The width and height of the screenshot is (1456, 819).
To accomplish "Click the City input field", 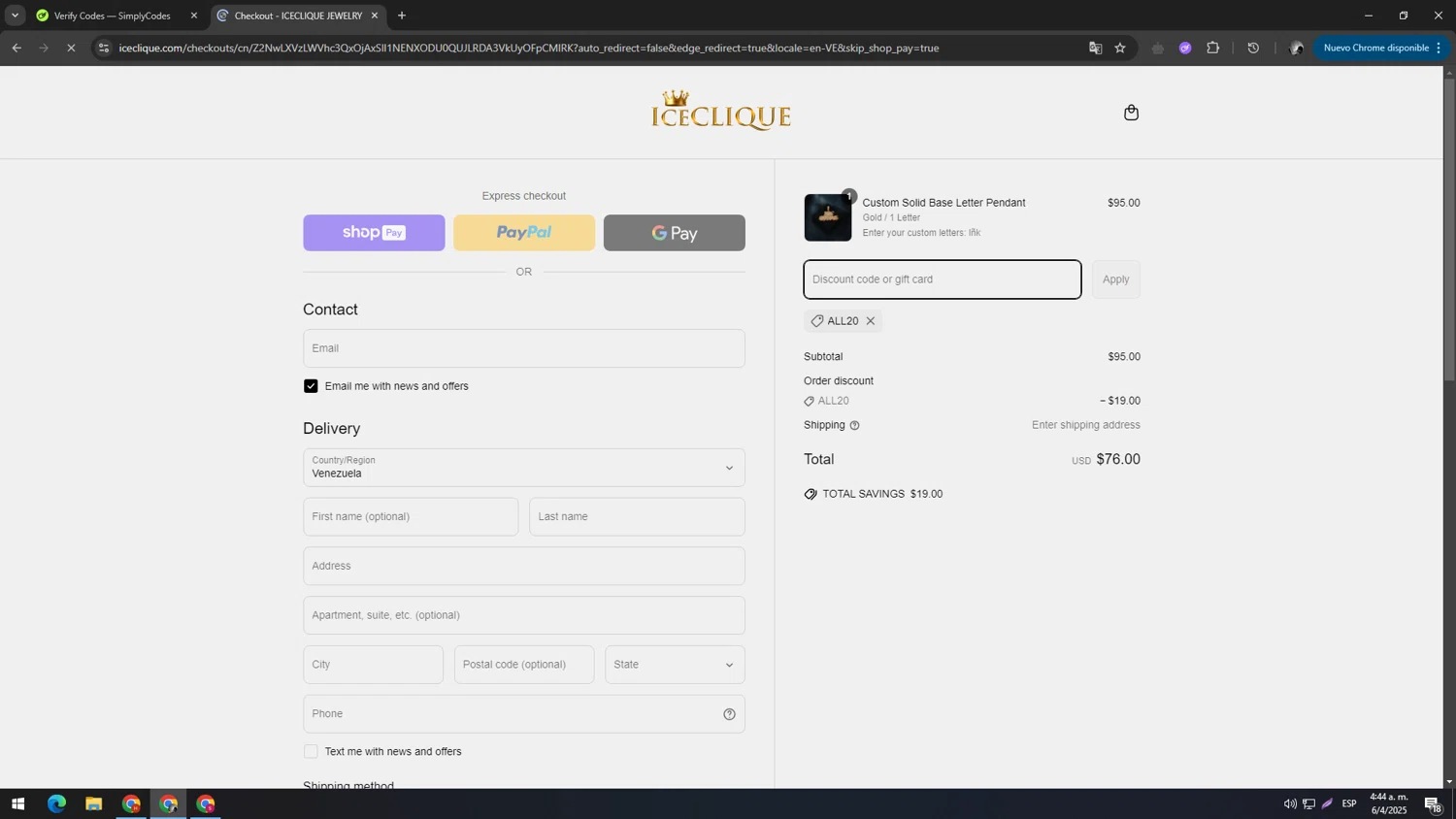I will [x=373, y=665].
